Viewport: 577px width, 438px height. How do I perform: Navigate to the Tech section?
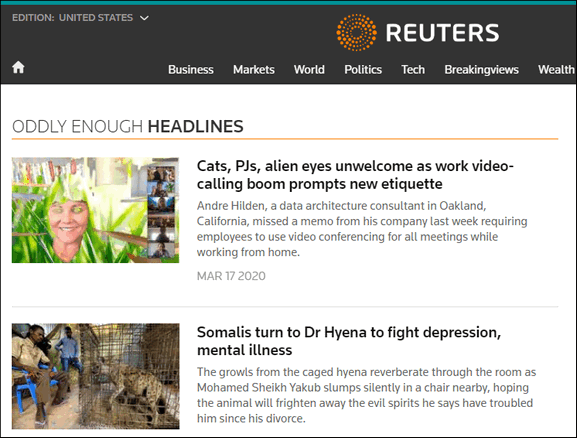pyautogui.click(x=413, y=70)
